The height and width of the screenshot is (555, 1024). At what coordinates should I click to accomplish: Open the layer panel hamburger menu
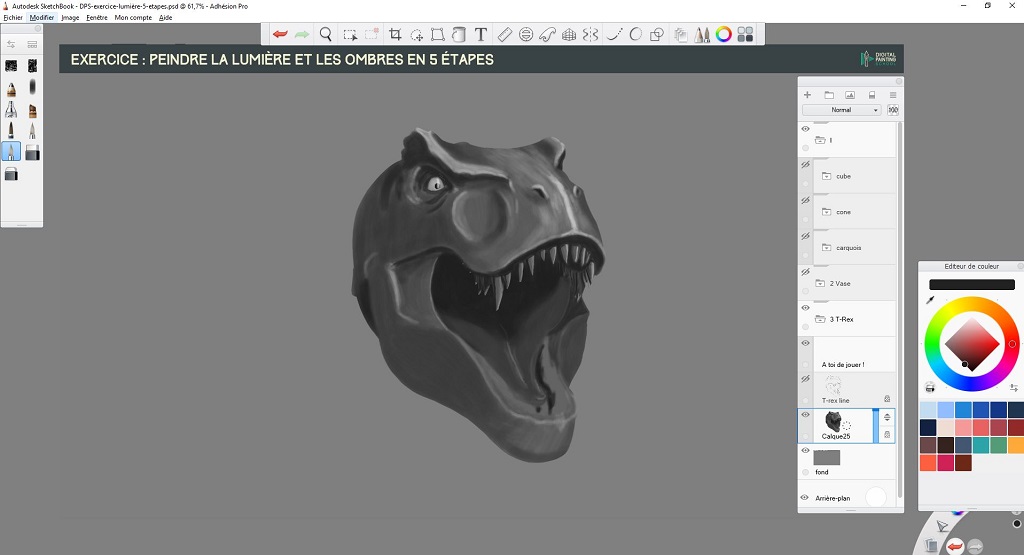tap(892, 95)
